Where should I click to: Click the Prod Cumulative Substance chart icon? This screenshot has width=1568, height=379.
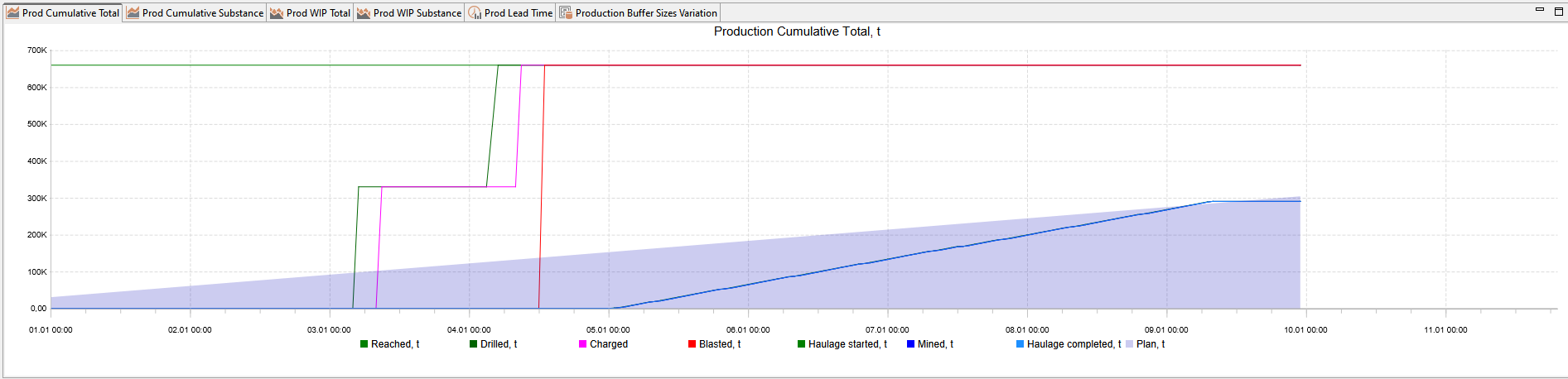(133, 13)
